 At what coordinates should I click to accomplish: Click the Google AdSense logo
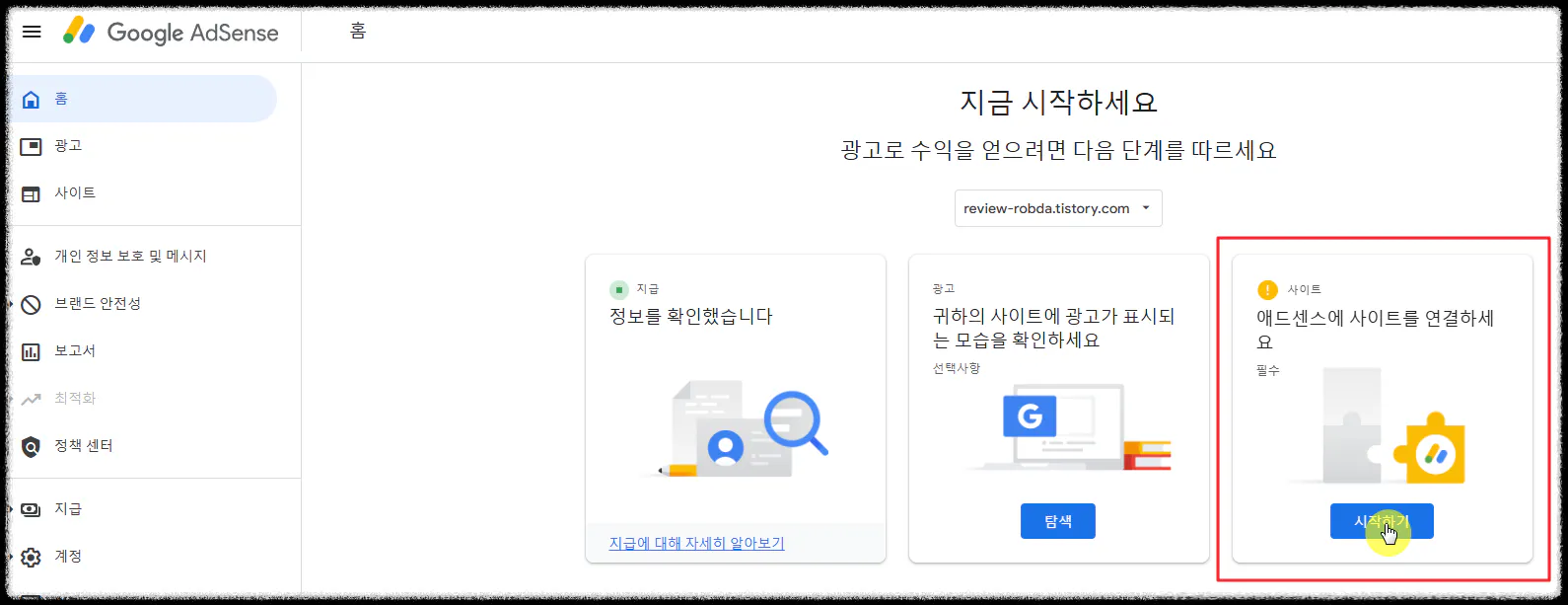171,32
